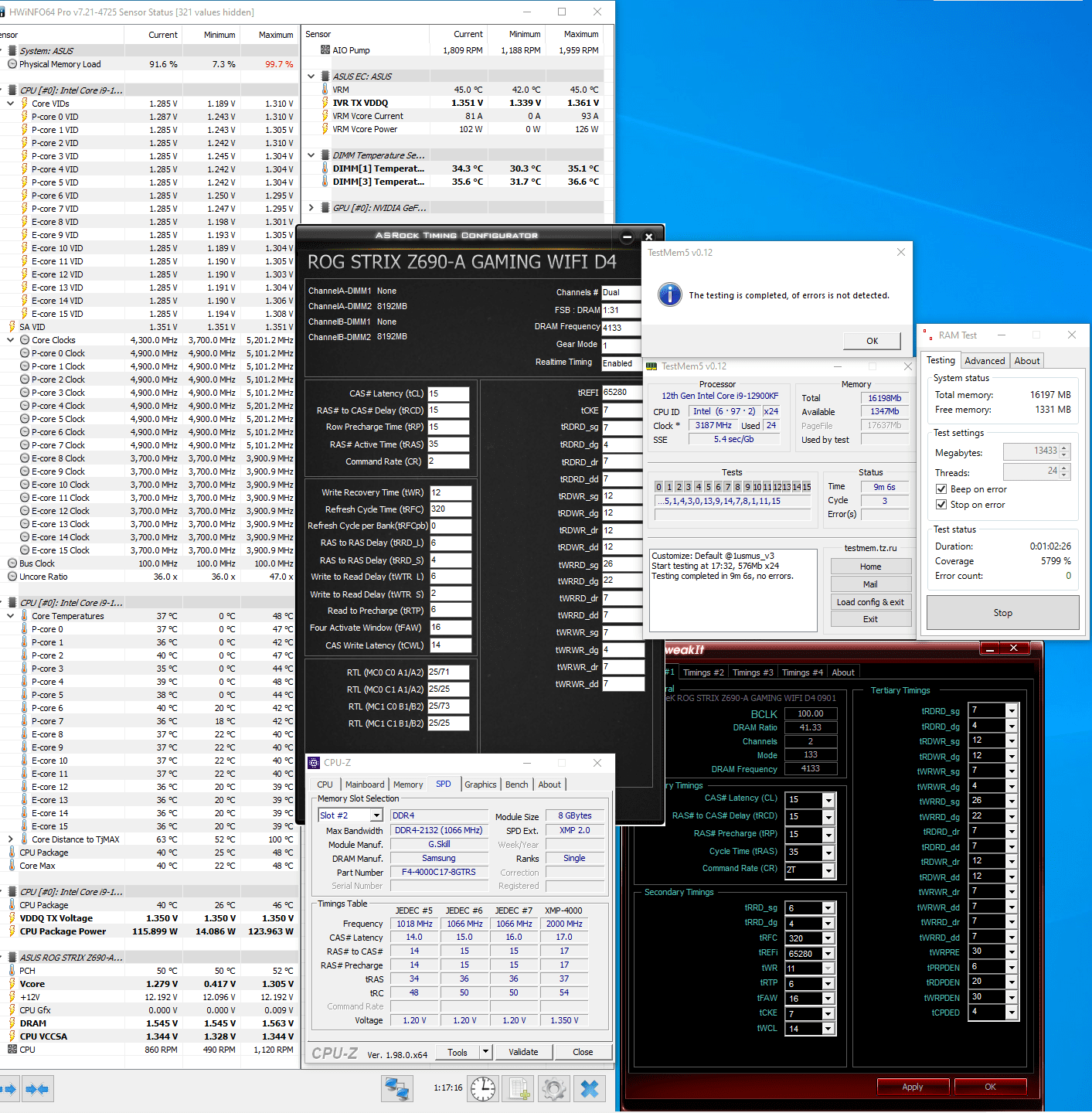
Task: Click the CPU-Z title bar icon
Action: [x=314, y=763]
